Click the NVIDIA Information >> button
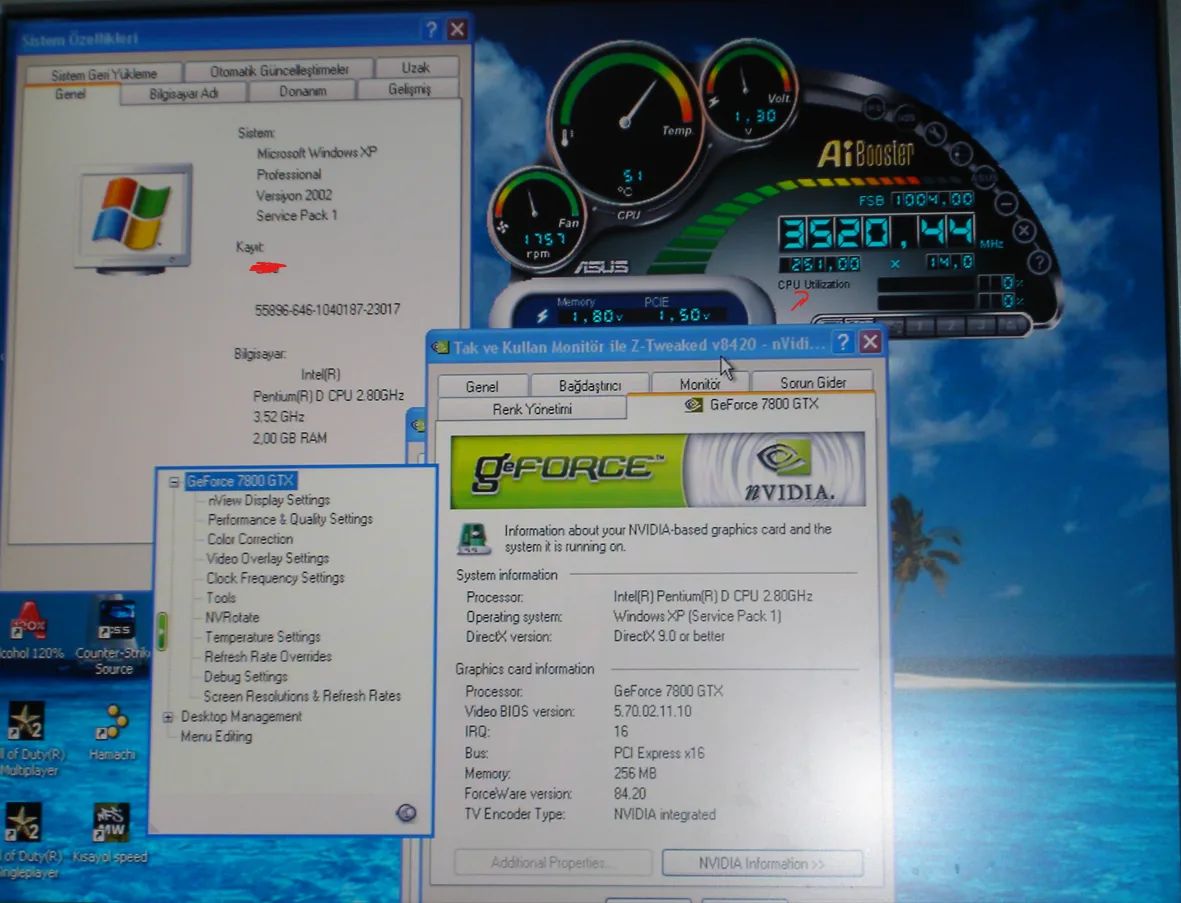 click(x=762, y=863)
